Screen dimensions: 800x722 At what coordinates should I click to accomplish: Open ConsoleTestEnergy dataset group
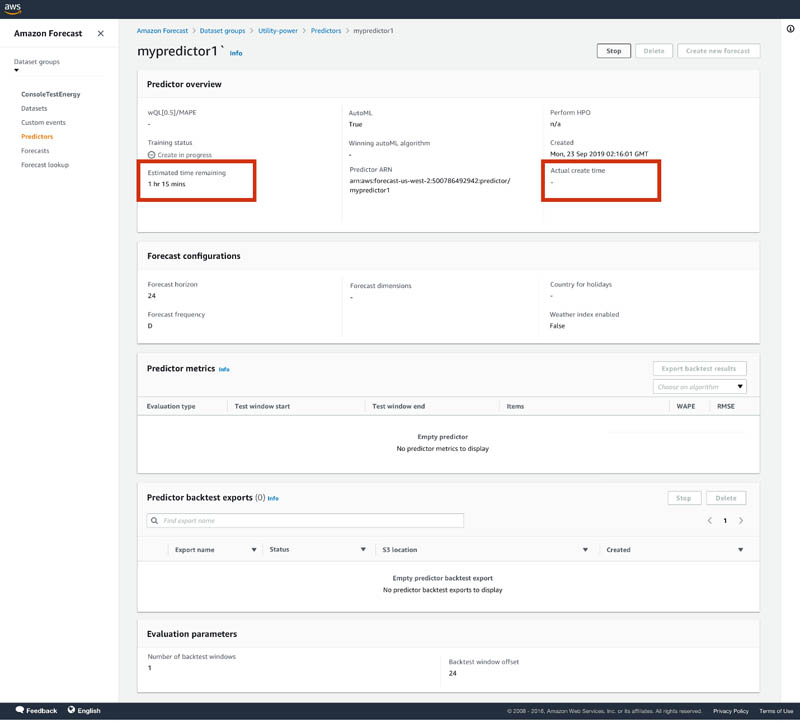point(51,94)
